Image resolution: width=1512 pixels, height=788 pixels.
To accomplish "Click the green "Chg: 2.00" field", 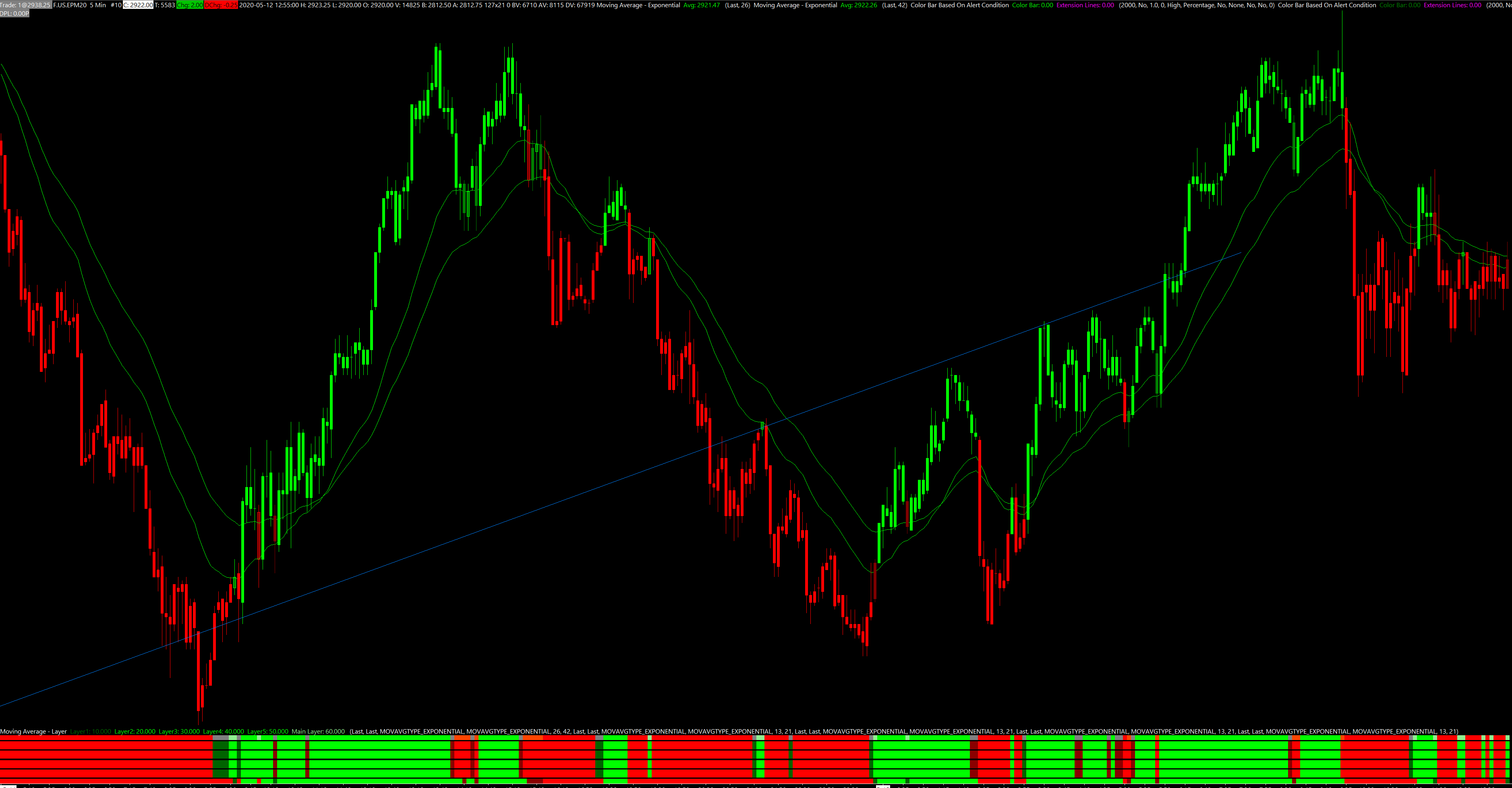I will 190,5.
